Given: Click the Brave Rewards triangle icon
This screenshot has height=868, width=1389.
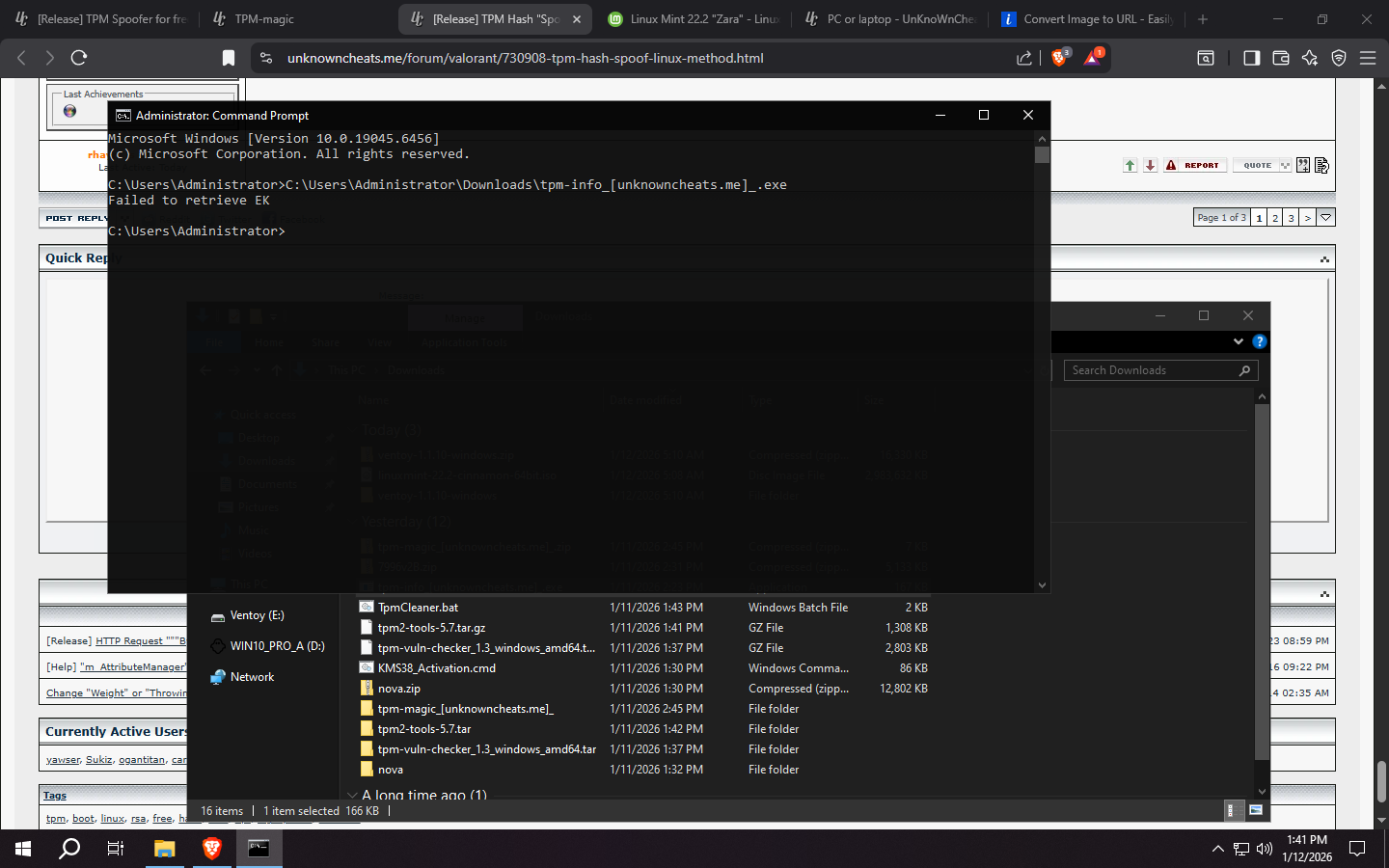Looking at the screenshot, I should pos(1092,58).
